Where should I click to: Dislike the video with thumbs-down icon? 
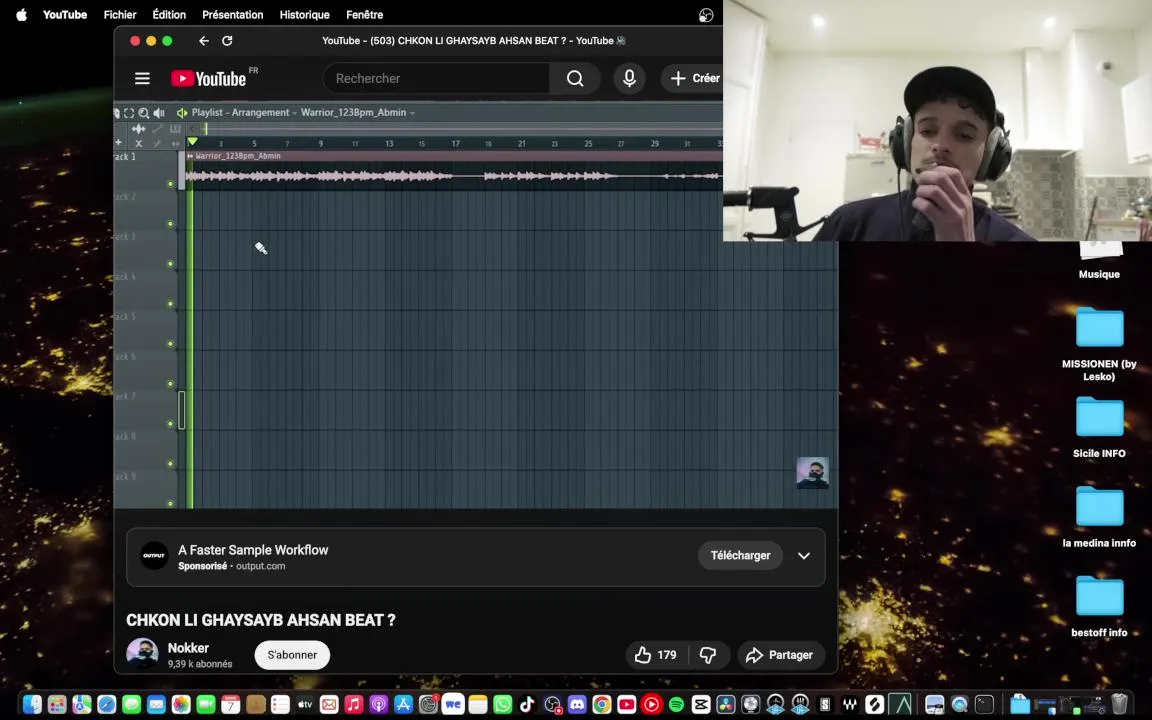point(708,655)
